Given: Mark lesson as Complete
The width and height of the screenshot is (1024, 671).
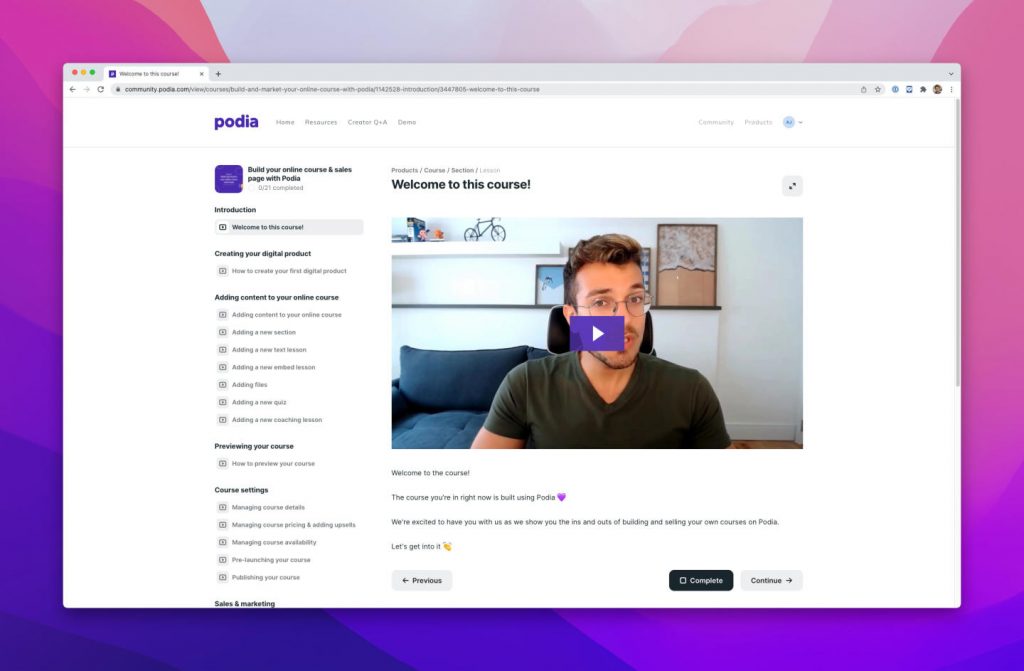Looking at the screenshot, I should 700,580.
